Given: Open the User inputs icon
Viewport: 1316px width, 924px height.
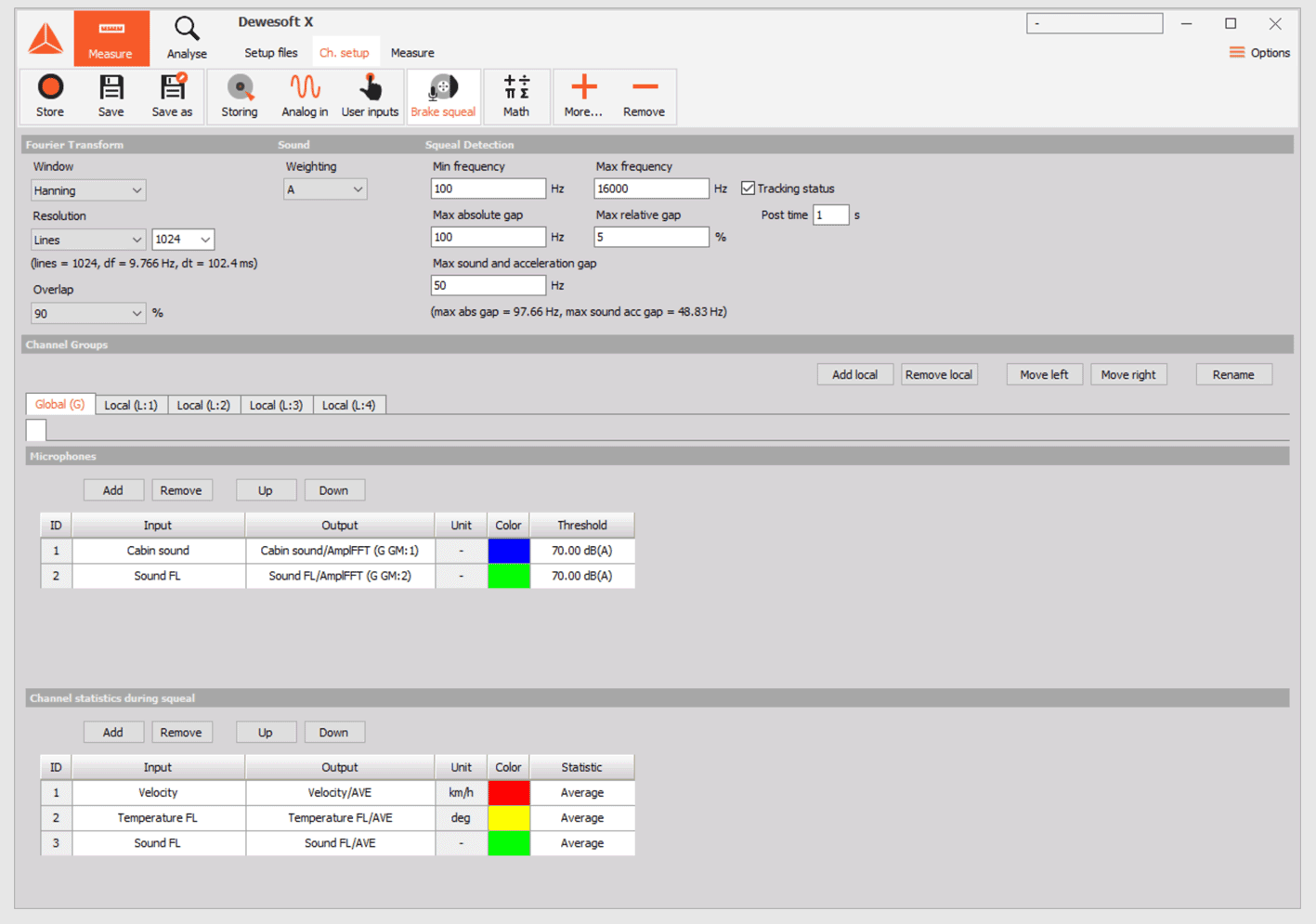Looking at the screenshot, I should (x=369, y=96).
